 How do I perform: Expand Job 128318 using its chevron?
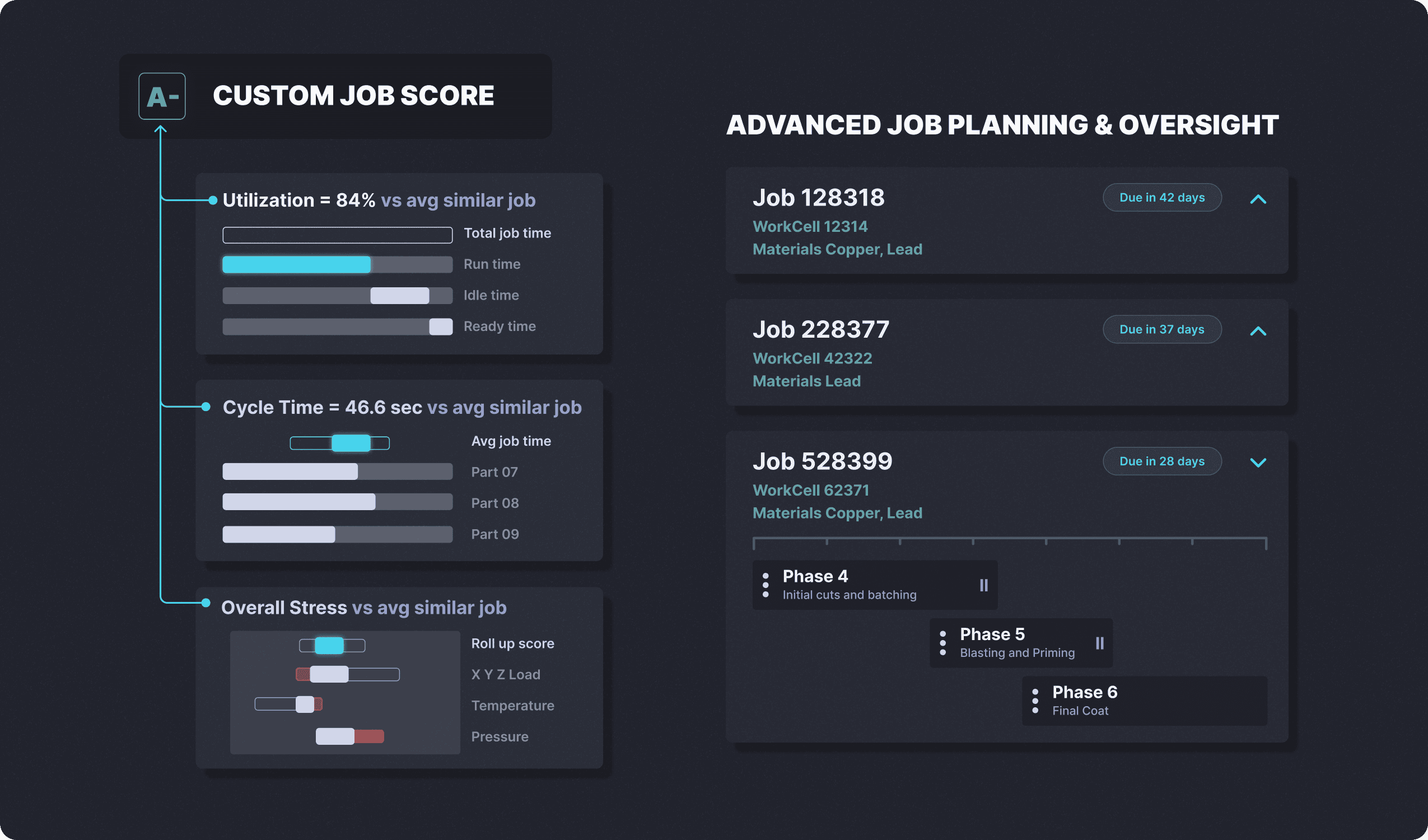pyautogui.click(x=1257, y=199)
